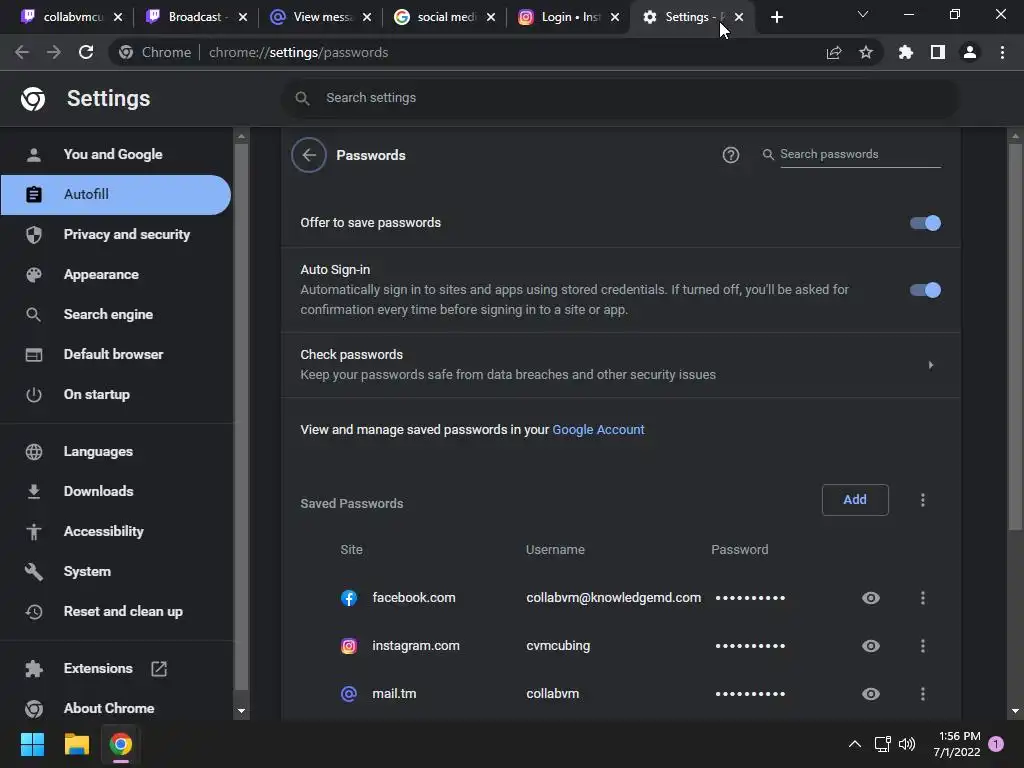Viewport: 1024px width, 768px height.
Task: Go back from the Passwords page
Action: click(309, 155)
